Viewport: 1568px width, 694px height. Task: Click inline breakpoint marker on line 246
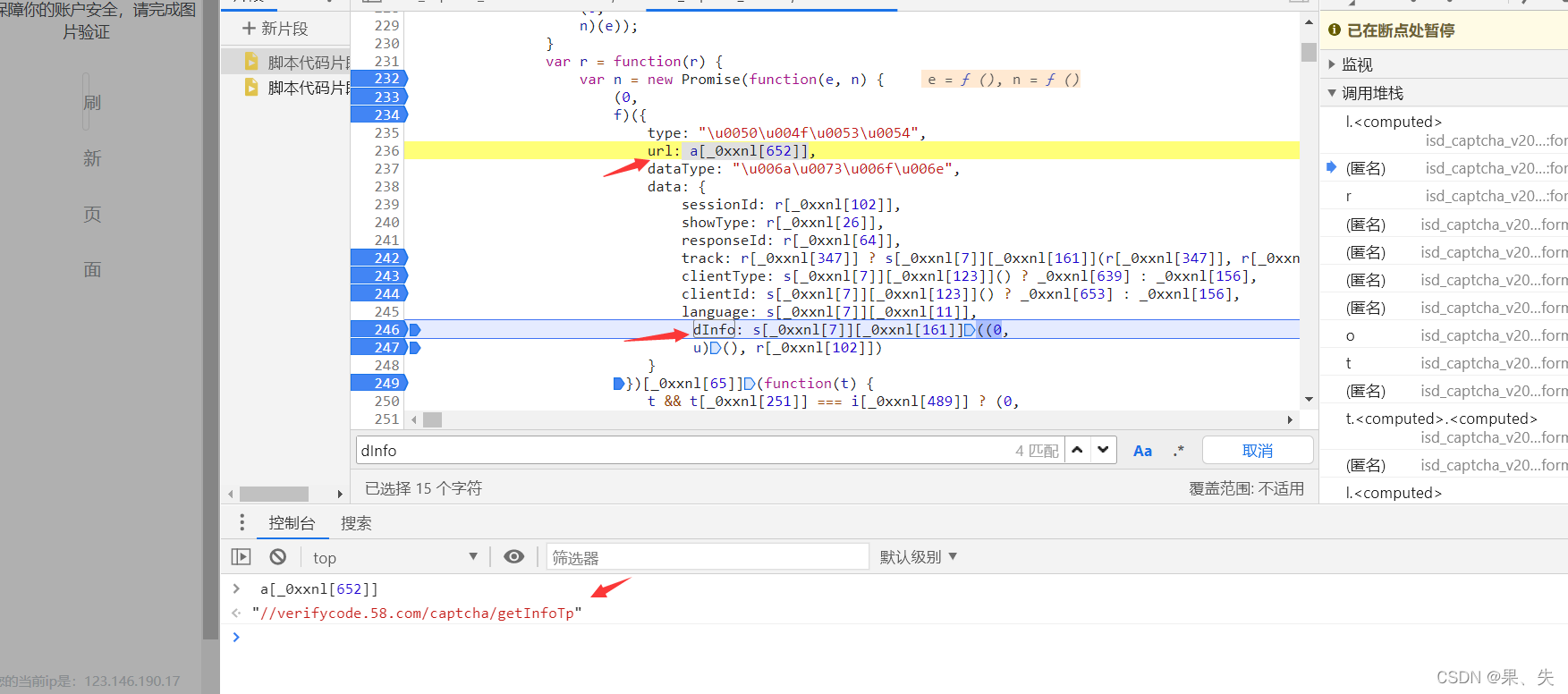(x=415, y=330)
